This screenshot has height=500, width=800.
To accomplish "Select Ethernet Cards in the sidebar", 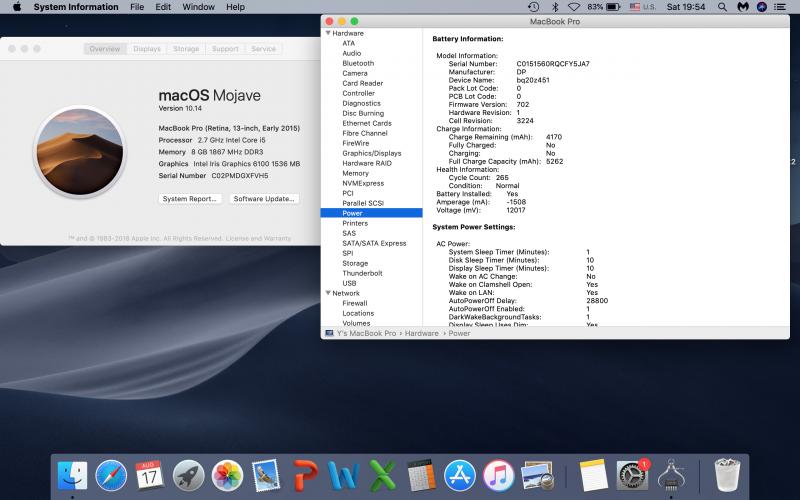I will (x=367, y=123).
